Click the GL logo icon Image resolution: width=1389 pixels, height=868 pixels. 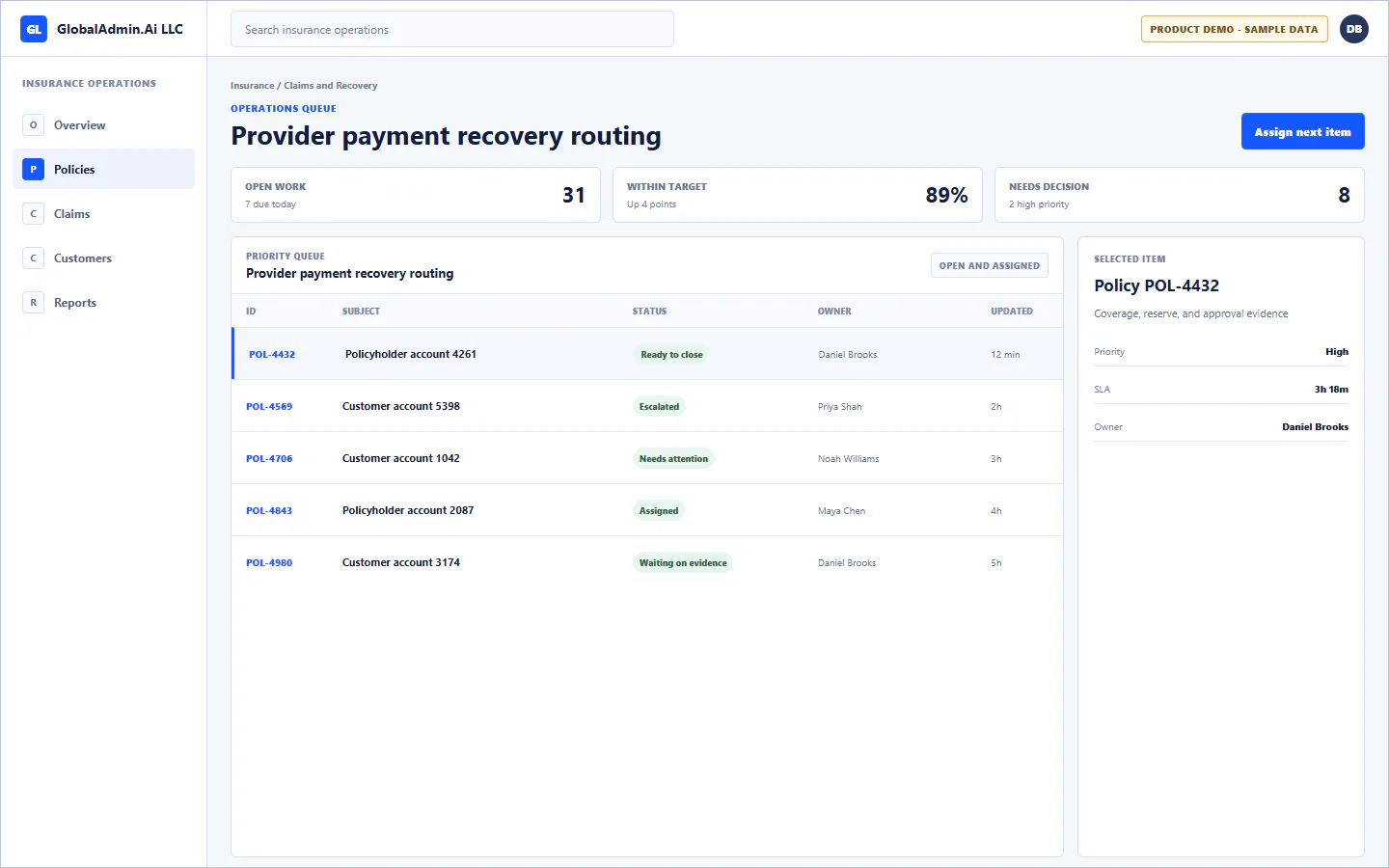pos(34,29)
